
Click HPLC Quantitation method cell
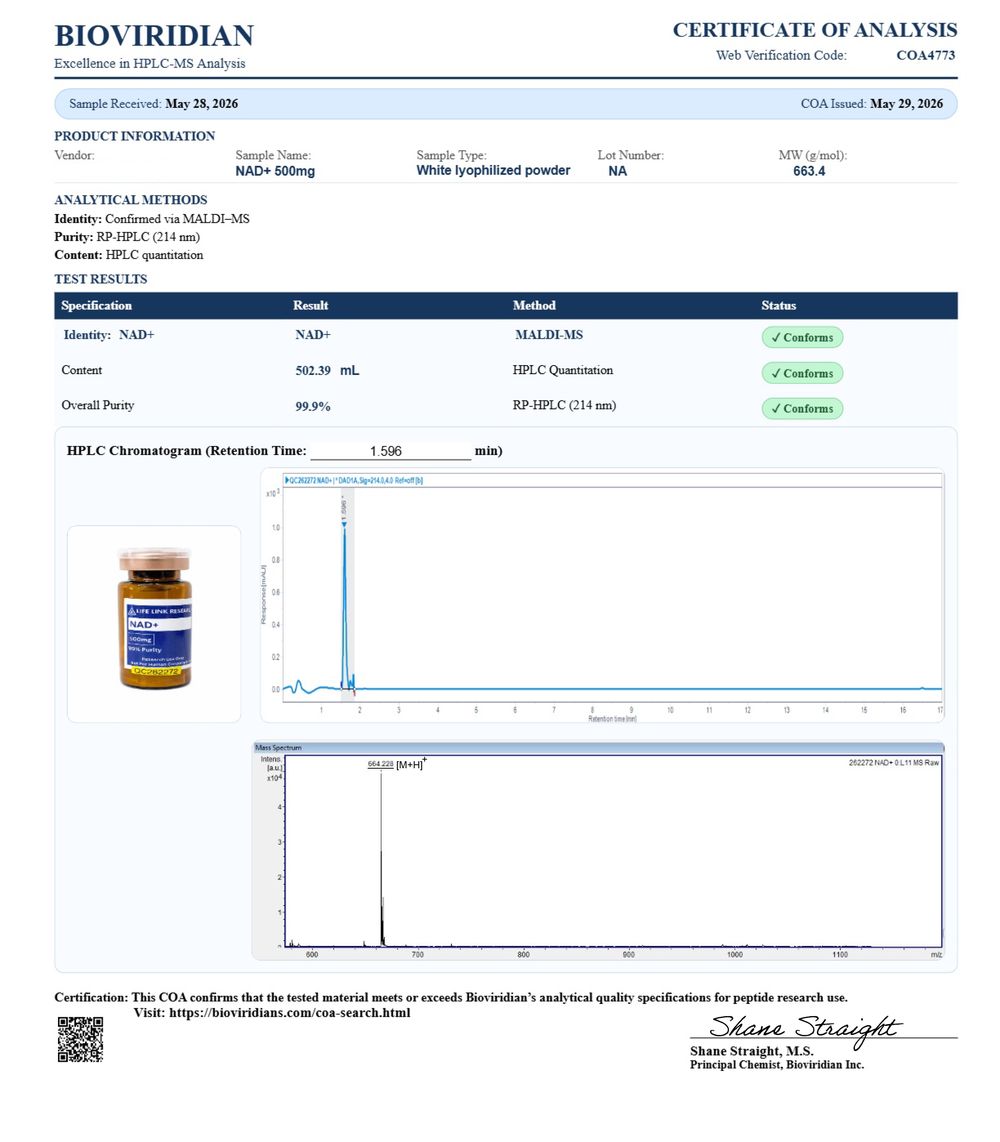pos(562,370)
